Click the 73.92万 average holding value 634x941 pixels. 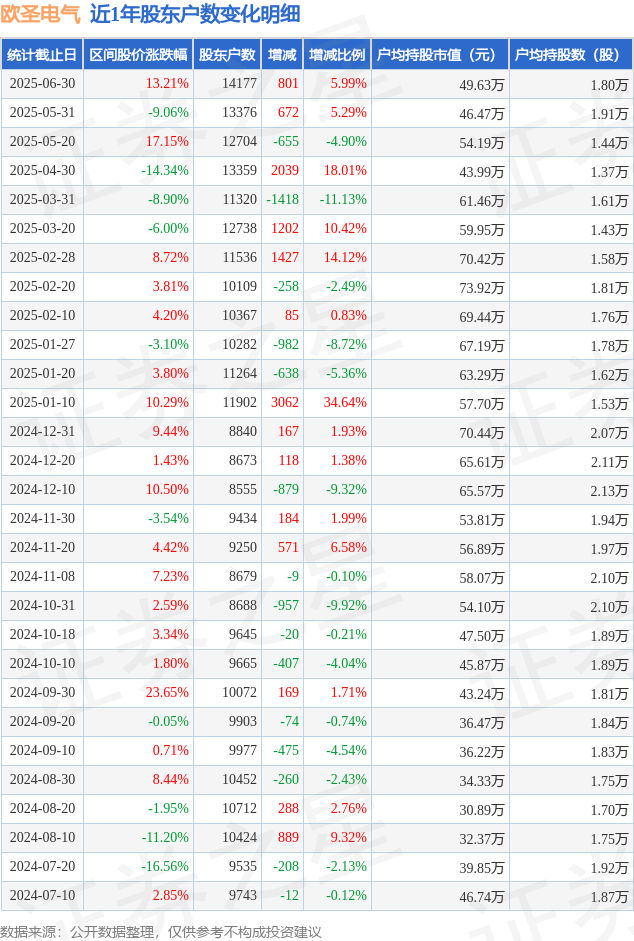(482, 288)
